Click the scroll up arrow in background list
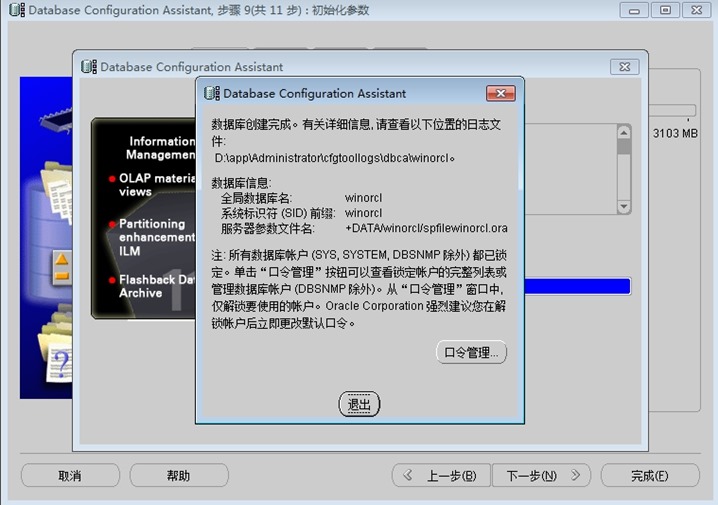The height and width of the screenshot is (505, 718). point(623,133)
